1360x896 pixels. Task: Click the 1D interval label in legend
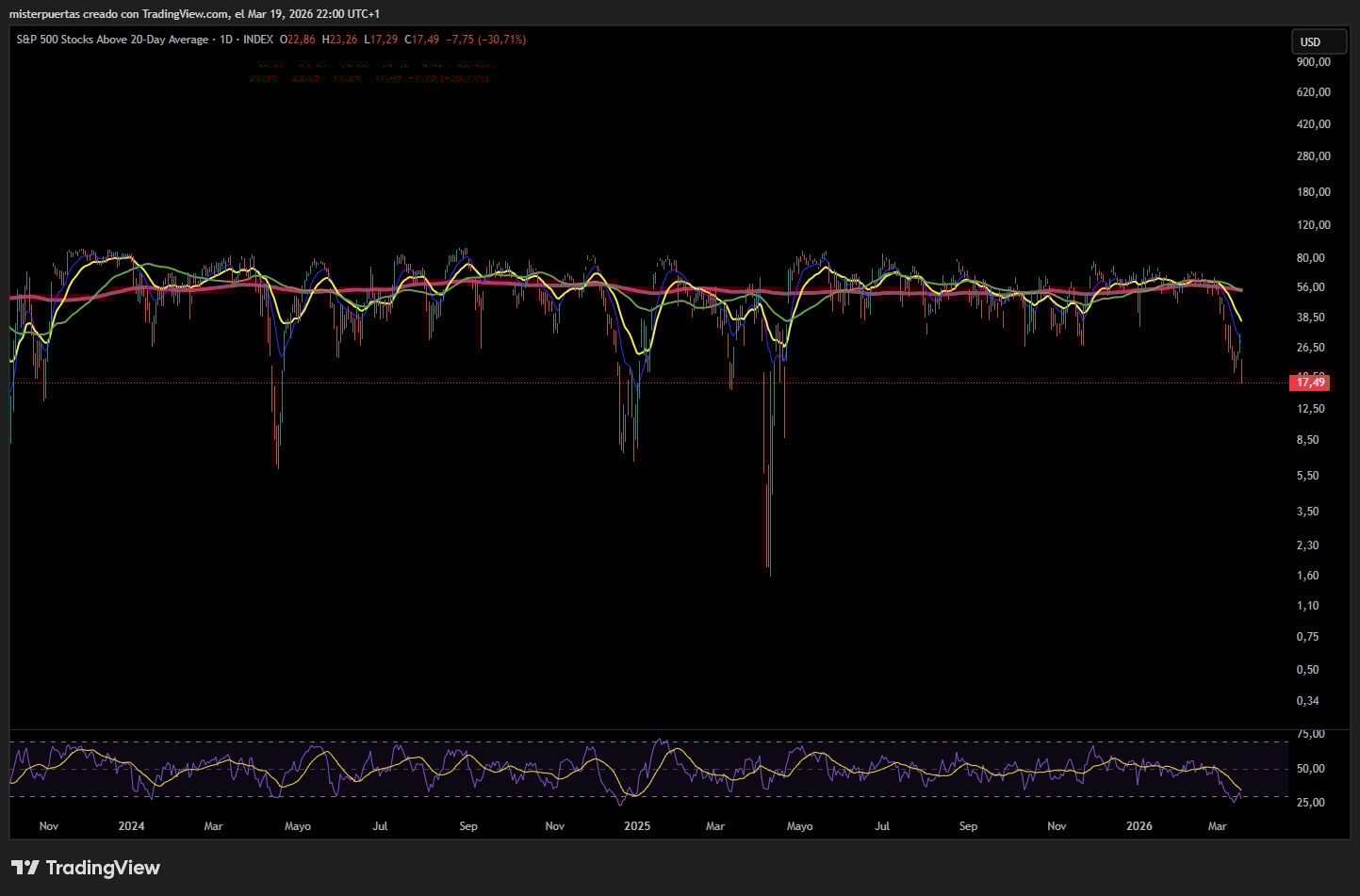pyautogui.click(x=225, y=40)
